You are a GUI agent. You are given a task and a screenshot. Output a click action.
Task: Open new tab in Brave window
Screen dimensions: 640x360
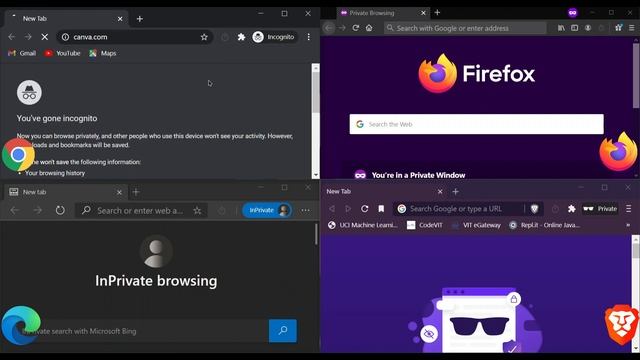(456, 191)
